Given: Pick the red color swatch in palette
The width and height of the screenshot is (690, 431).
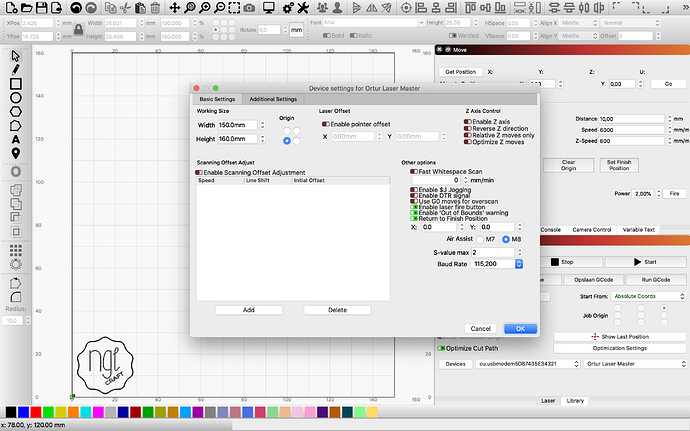Looking at the screenshot, I should point(36,412).
